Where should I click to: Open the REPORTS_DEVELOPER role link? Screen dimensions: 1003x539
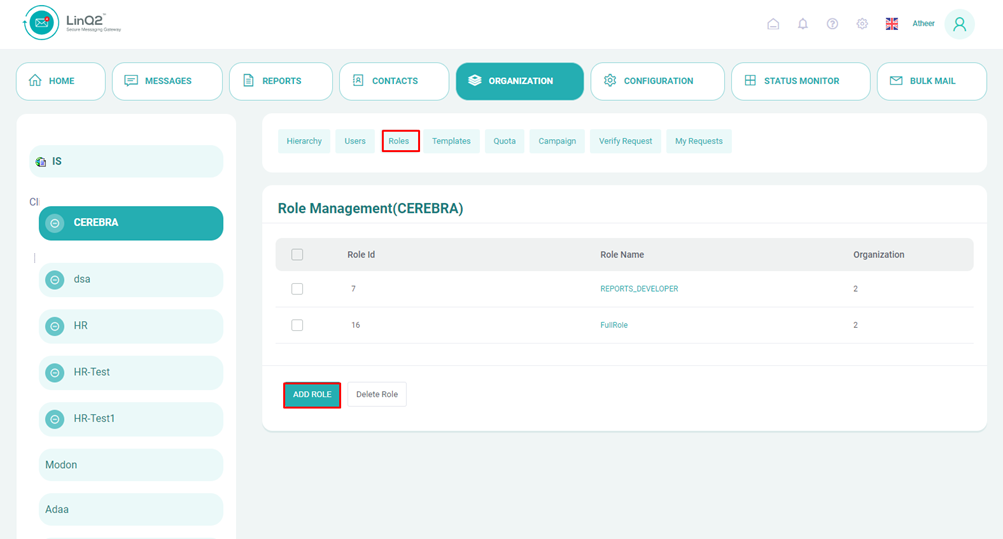[639, 289]
